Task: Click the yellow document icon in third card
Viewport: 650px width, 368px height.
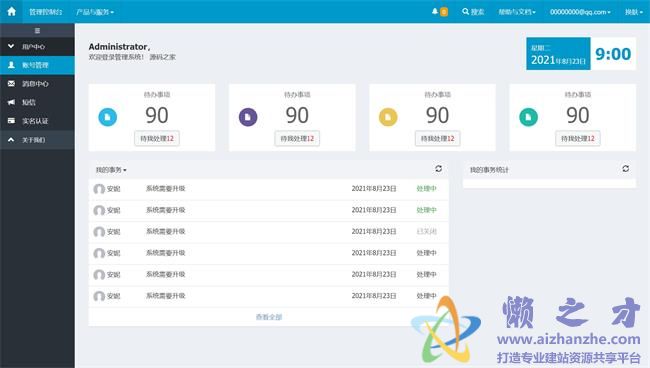Action: click(x=388, y=117)
